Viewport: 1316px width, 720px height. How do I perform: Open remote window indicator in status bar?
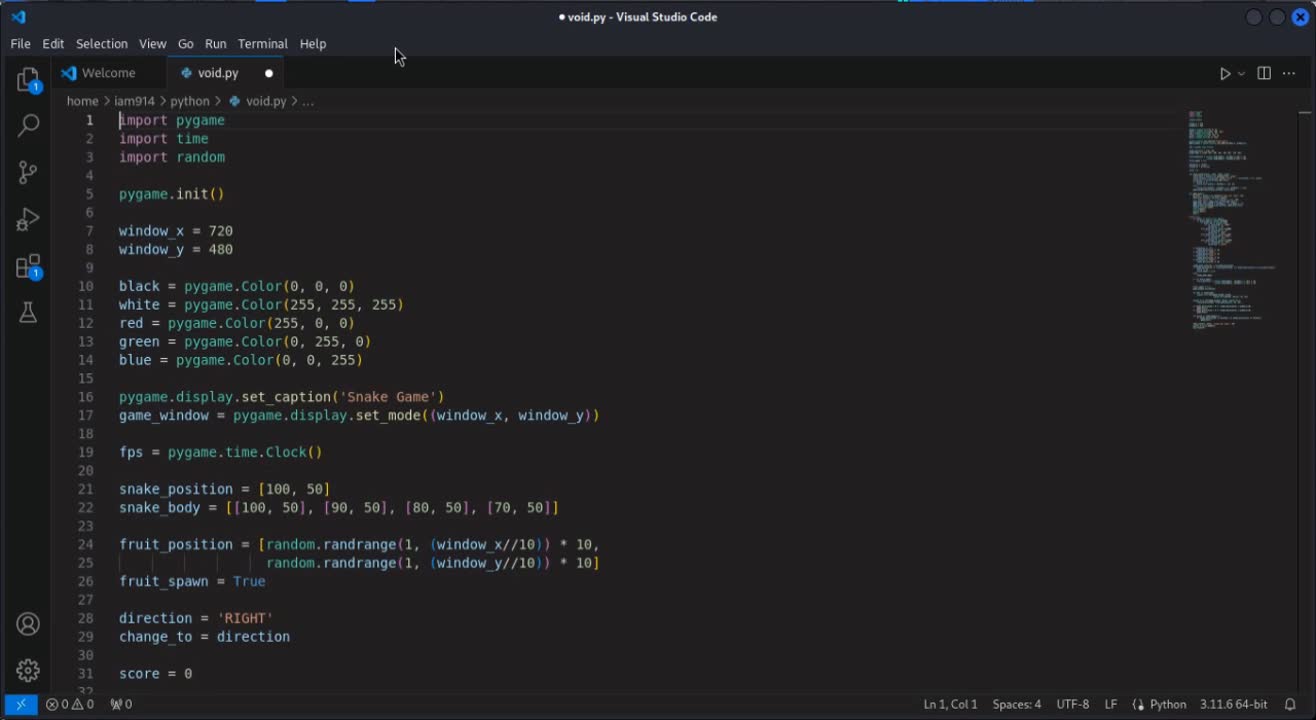[x=20, y=704]
